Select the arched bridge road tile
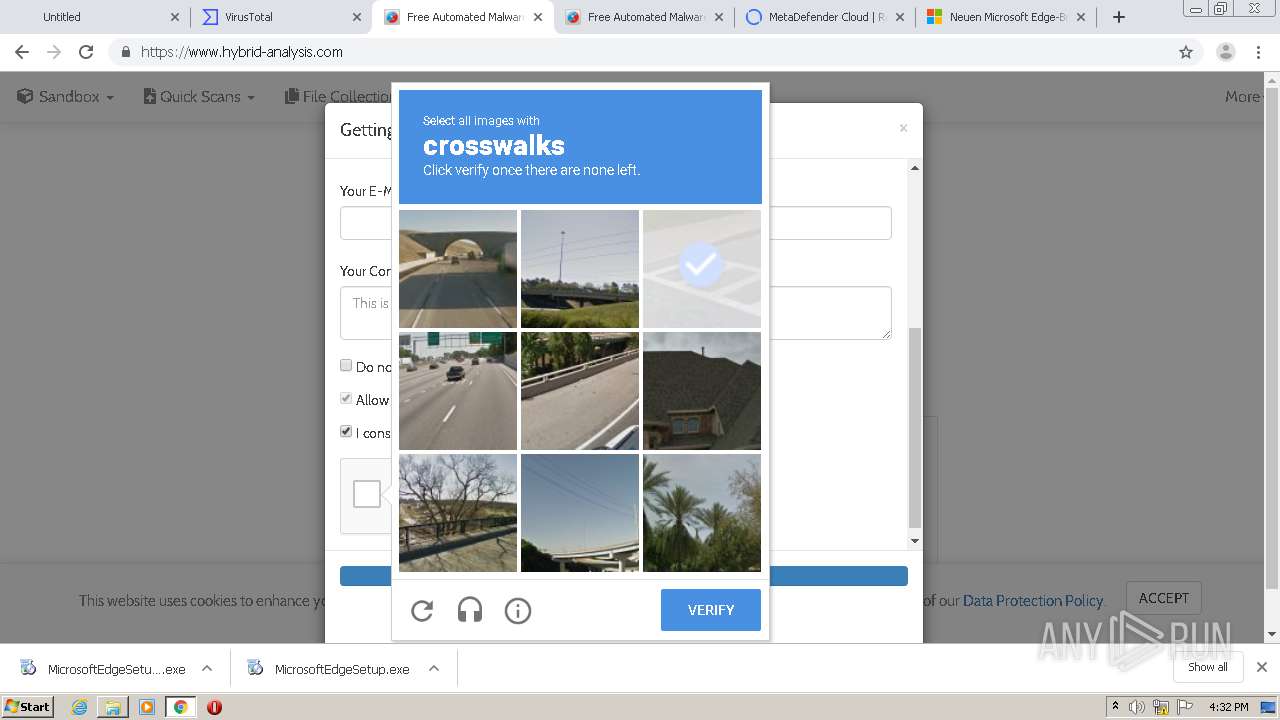The width and height of the screenshot is (1280, 720). point(458,269)
